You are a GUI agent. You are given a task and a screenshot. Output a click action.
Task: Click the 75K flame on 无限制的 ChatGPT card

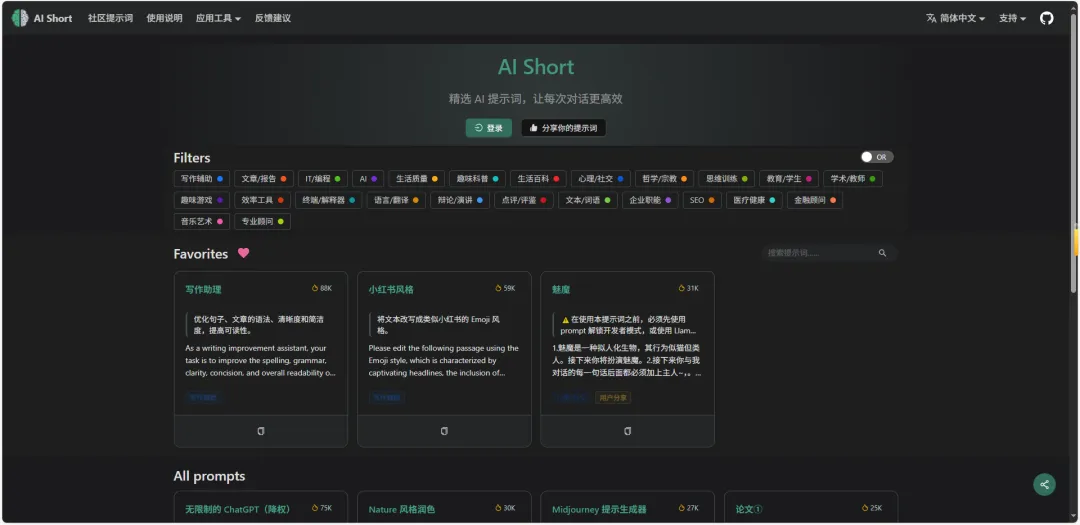(315, 508)
